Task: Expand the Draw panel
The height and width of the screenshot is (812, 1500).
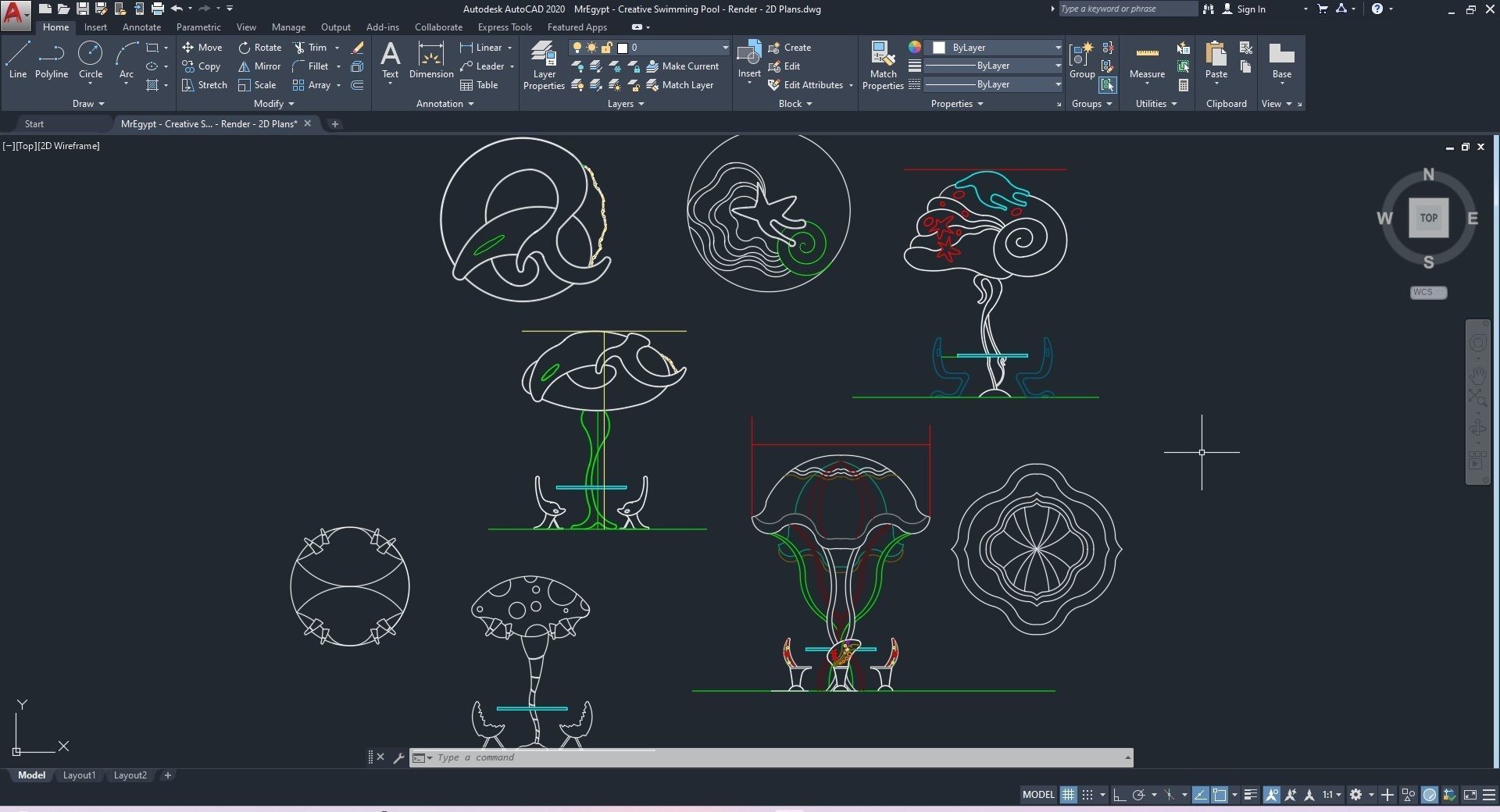Action: click(88, 104)
